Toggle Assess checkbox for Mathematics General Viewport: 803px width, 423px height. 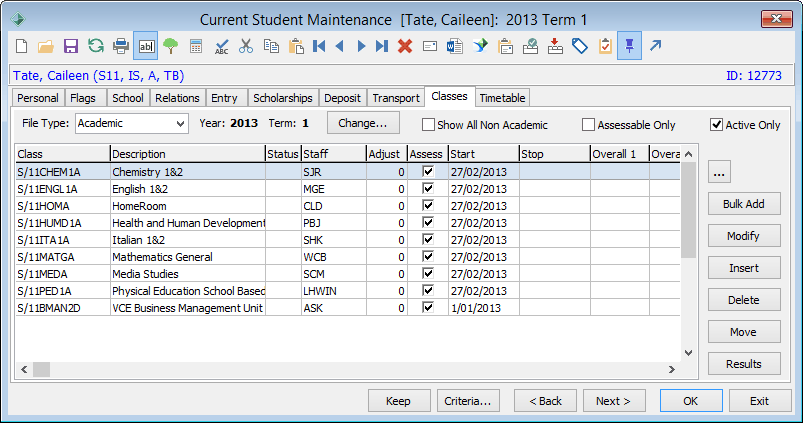coord(428,256)
